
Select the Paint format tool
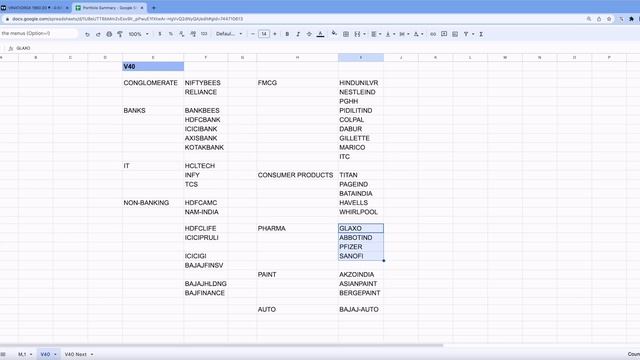click(x=120, y=34)
